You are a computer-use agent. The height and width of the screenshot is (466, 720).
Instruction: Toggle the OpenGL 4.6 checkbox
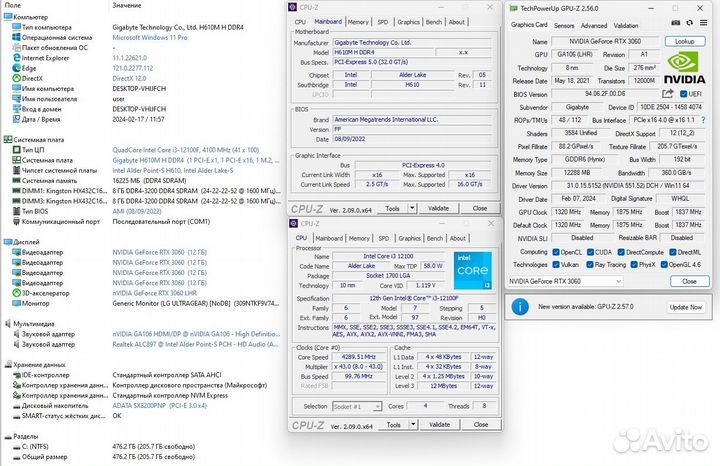tap(664, 265)
